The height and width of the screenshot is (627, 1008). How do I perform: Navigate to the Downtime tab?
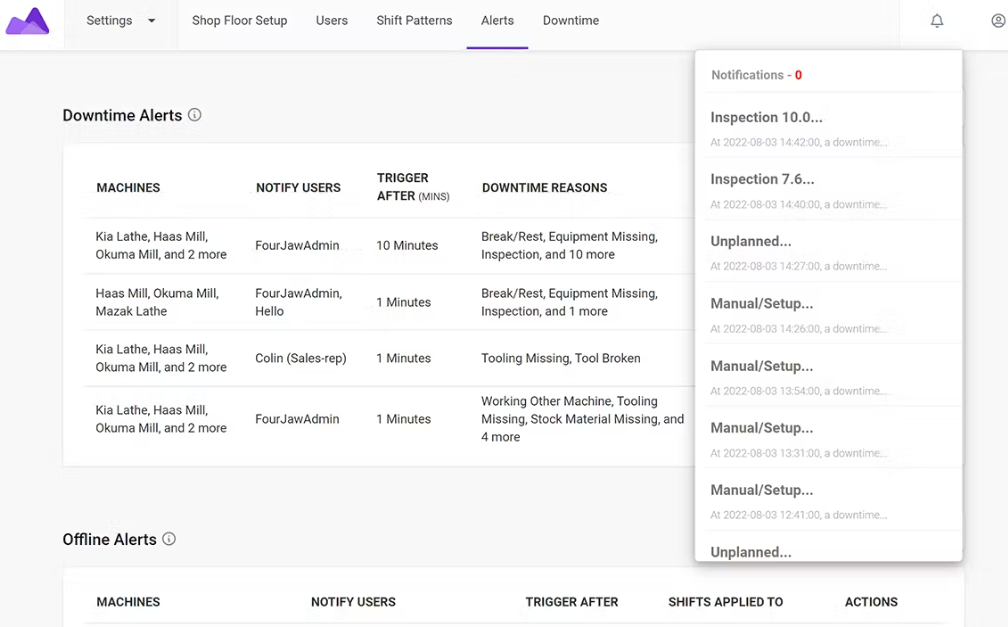coord(571,21)
